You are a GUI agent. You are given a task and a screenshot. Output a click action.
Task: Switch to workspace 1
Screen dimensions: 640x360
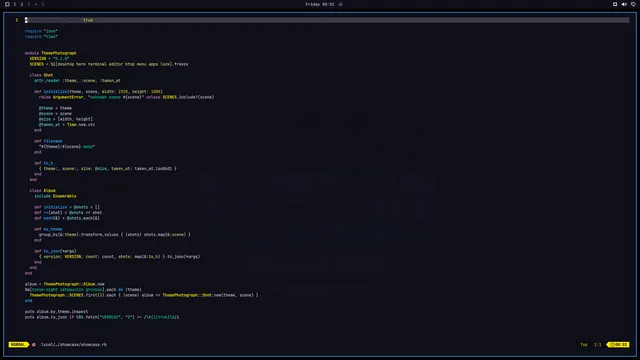coord(15,4)
